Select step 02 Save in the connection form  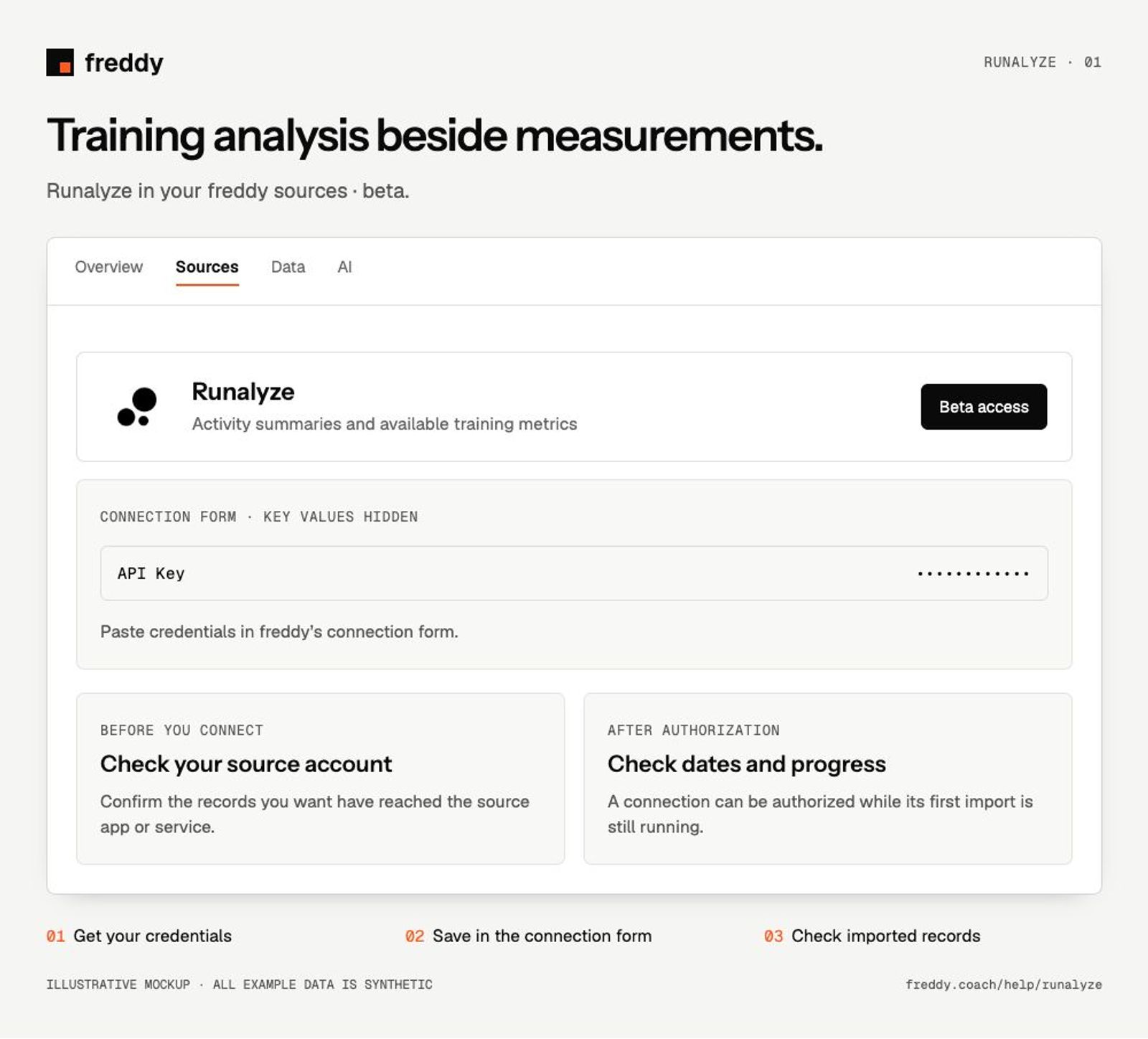coord(528,936)
